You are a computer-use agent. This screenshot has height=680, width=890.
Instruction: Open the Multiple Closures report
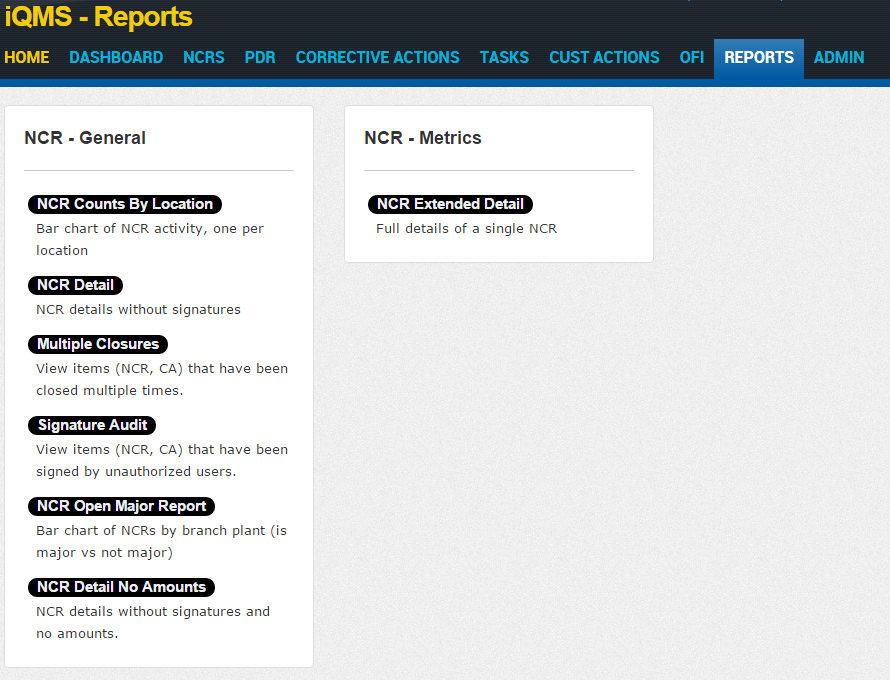(98, 344)
